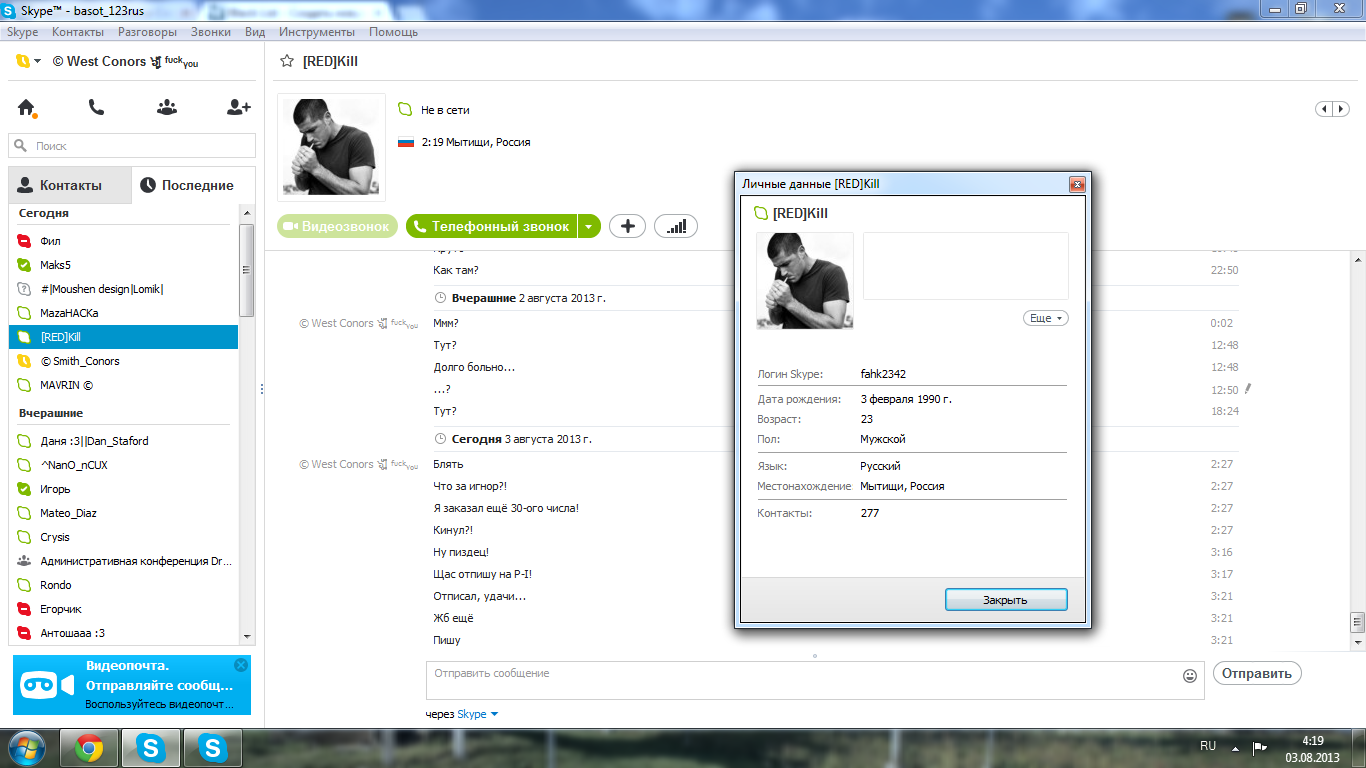This screenshot has height=768, width=1366.
Task: Select contact Rondo
Action: tap(124, 585)
